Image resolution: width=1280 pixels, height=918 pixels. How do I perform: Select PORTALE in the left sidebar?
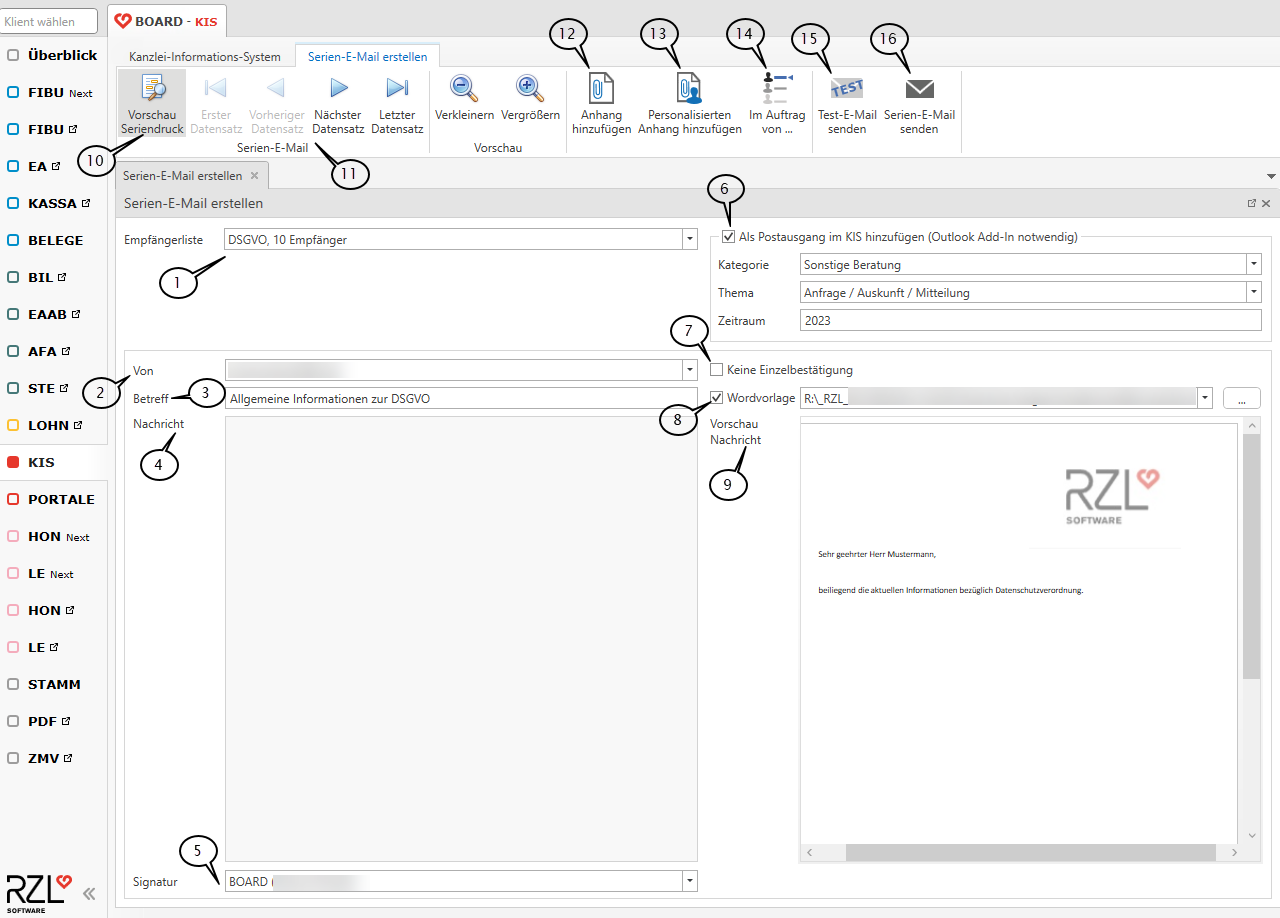[x=60, y=499]
